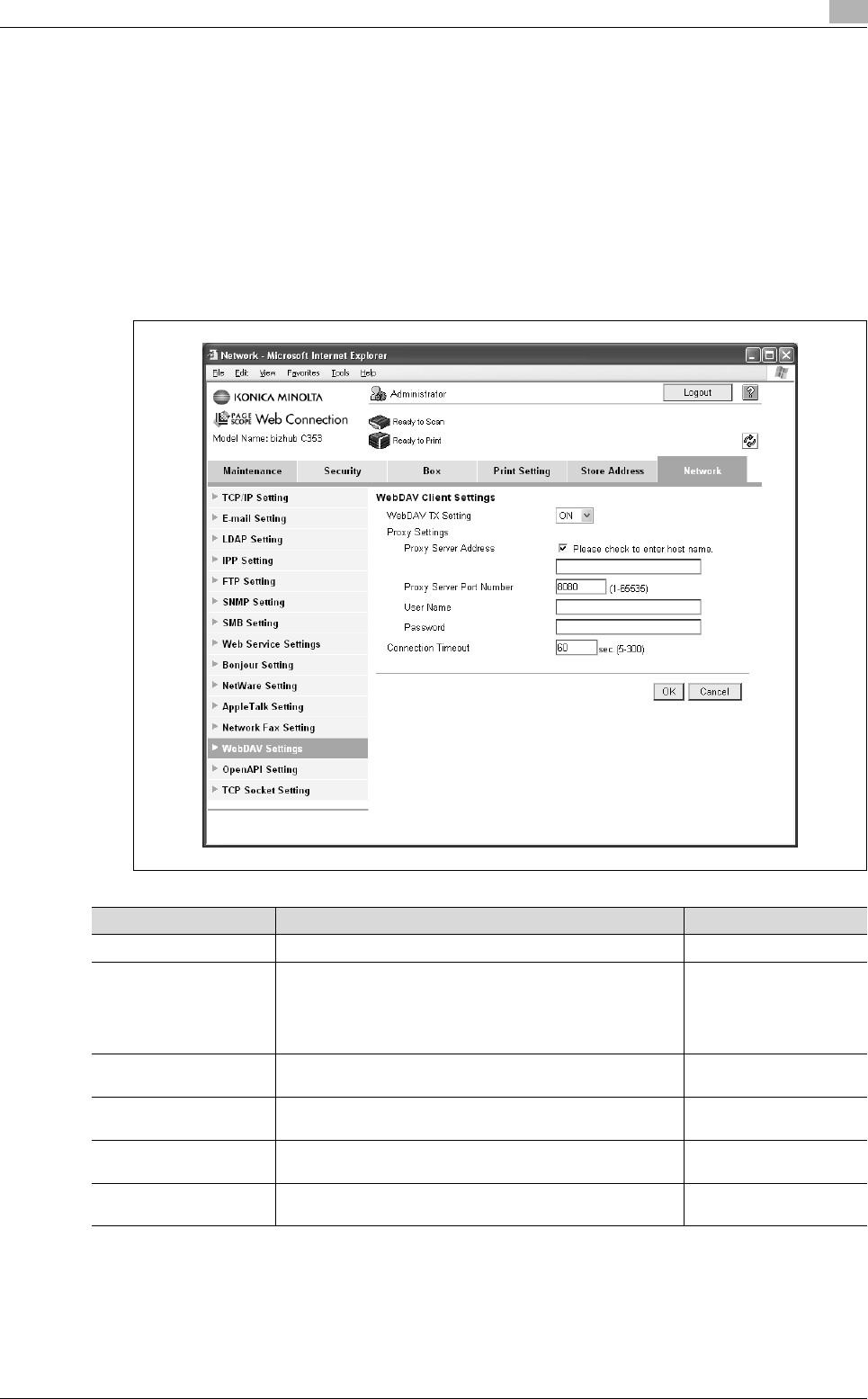This screenshot has height=1399, width=868.
Task: Expand LDAP Setting in sidebar
Action: [288, 539]
